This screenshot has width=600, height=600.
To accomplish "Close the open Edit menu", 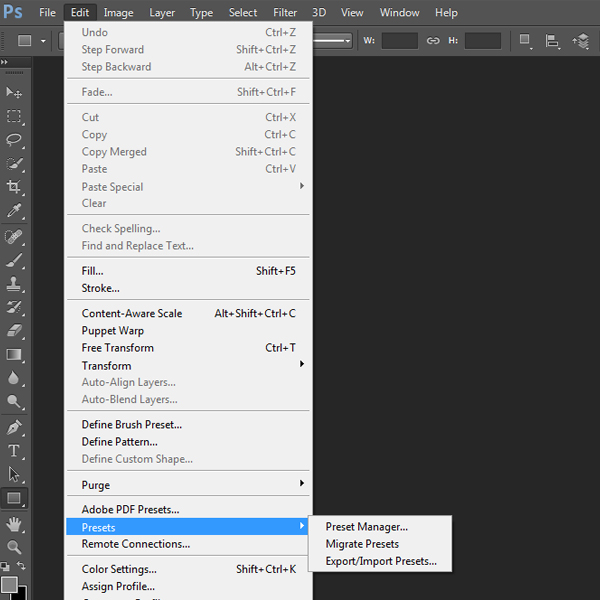I will coord(80,13).
